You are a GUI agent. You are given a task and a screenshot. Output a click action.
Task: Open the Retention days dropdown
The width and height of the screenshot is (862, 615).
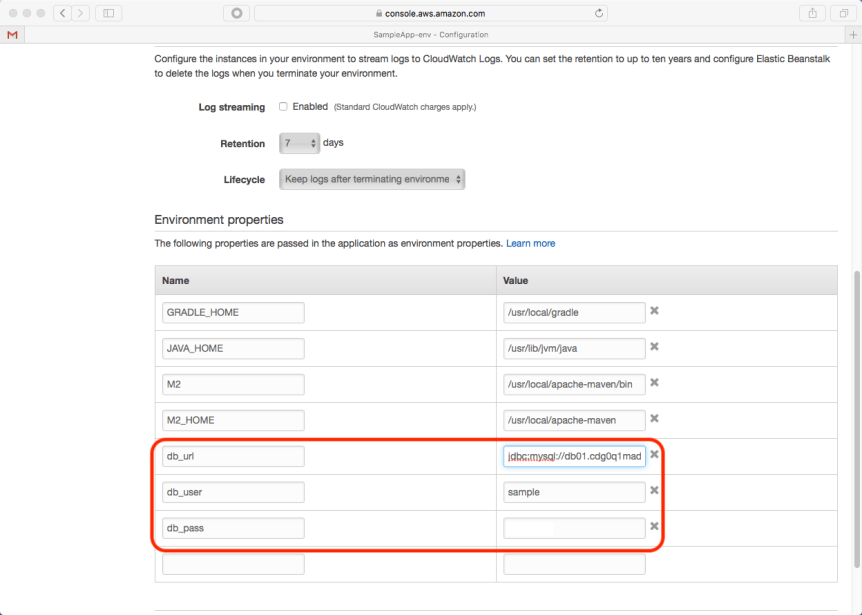tap(299, 143)
